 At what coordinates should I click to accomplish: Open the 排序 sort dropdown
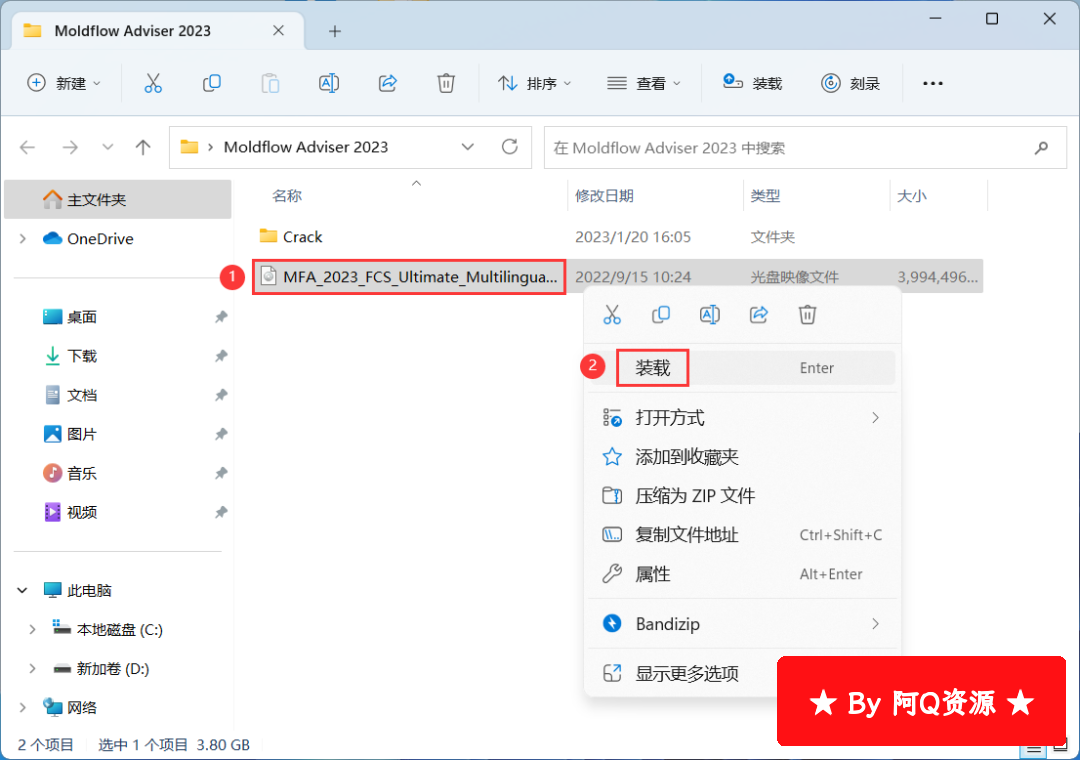(x=535, y=83)
